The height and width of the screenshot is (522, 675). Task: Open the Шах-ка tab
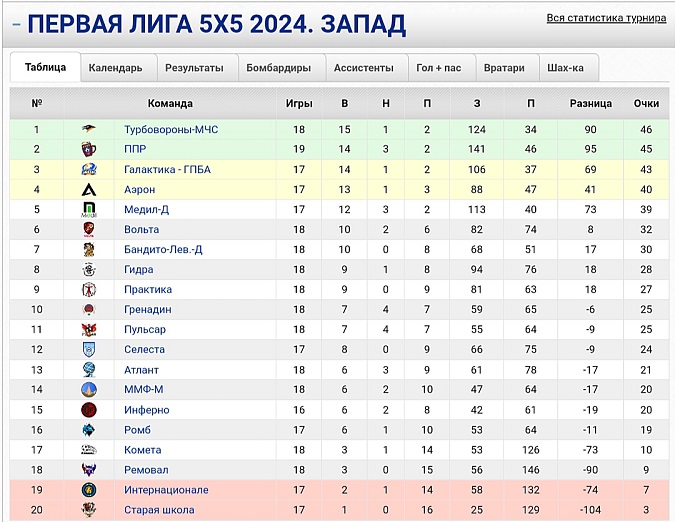click(566, 68)
